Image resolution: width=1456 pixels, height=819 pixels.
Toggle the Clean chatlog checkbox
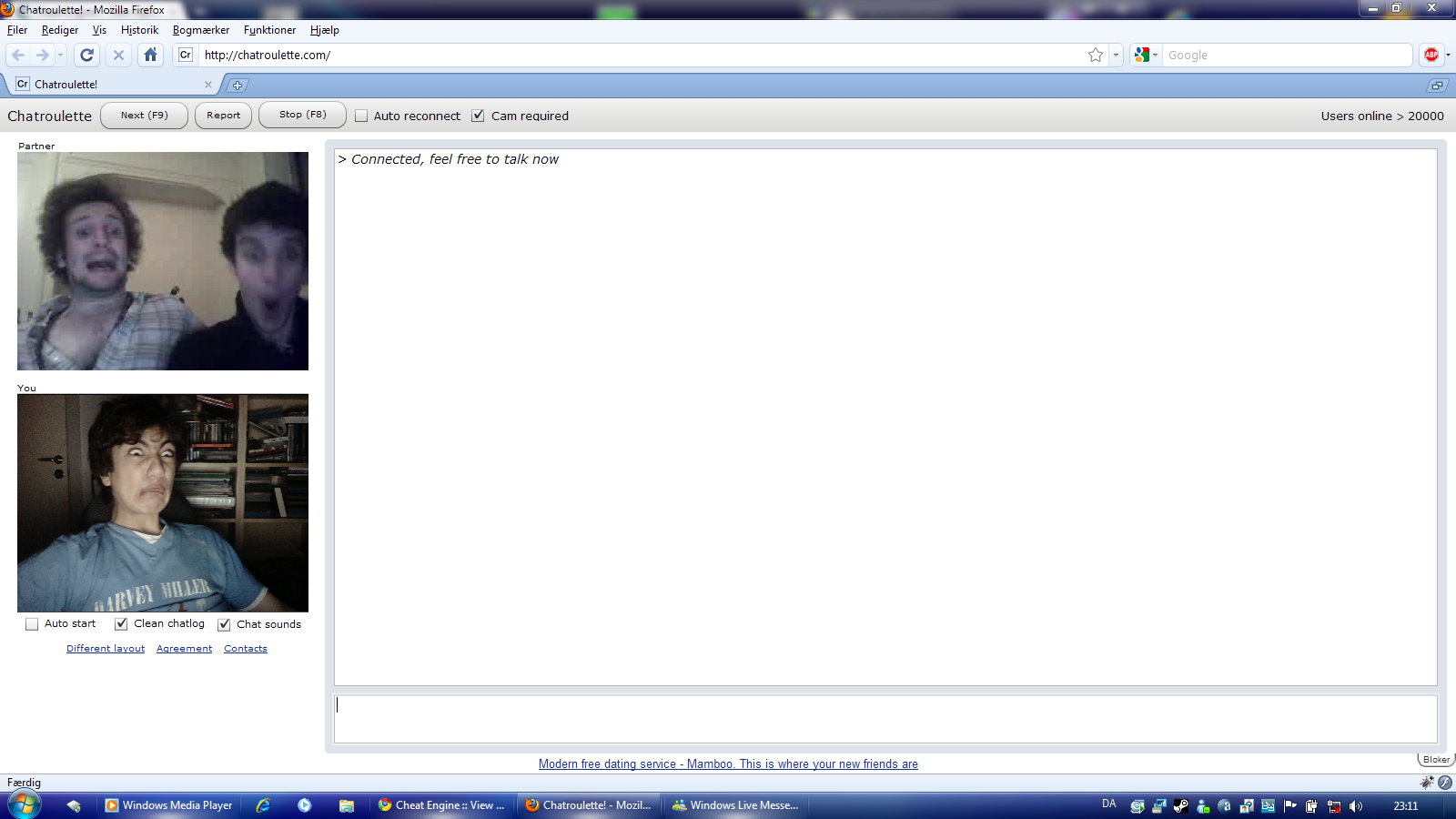click(x=121, y=624)
